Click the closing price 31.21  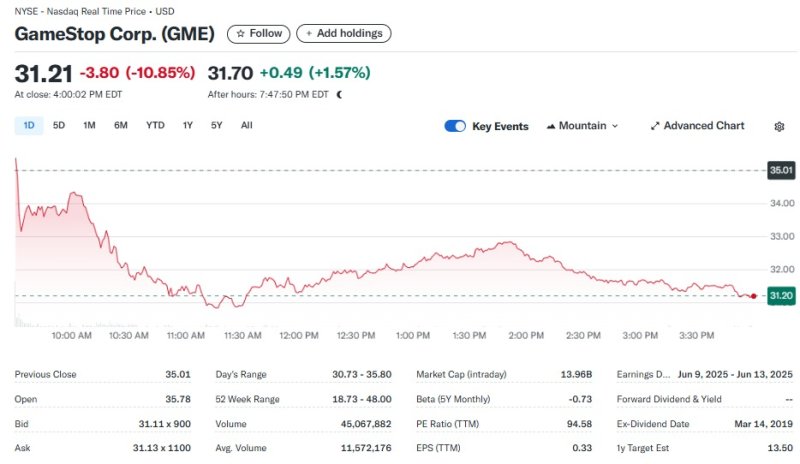tap(43, 74)
